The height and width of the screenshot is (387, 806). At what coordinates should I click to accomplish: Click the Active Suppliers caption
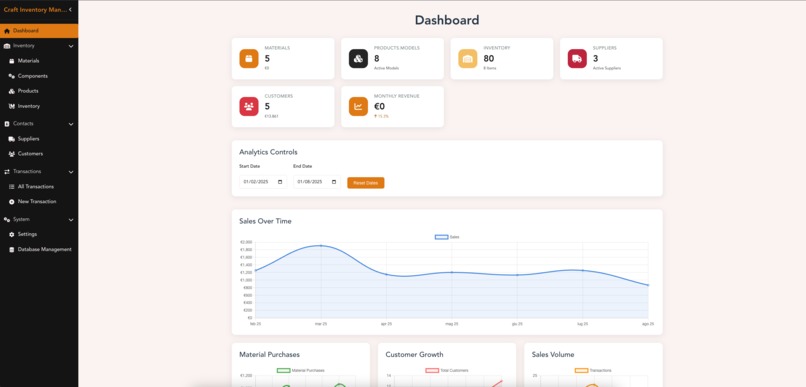[x=607, y=68]
